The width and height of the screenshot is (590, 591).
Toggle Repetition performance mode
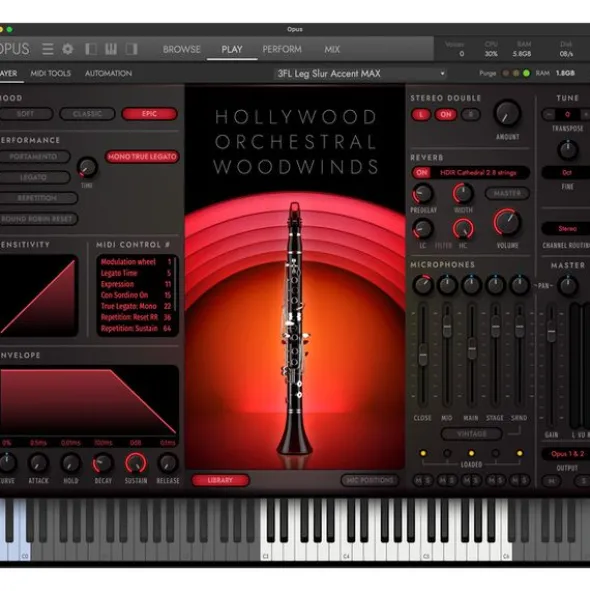(x=38, y=198)
